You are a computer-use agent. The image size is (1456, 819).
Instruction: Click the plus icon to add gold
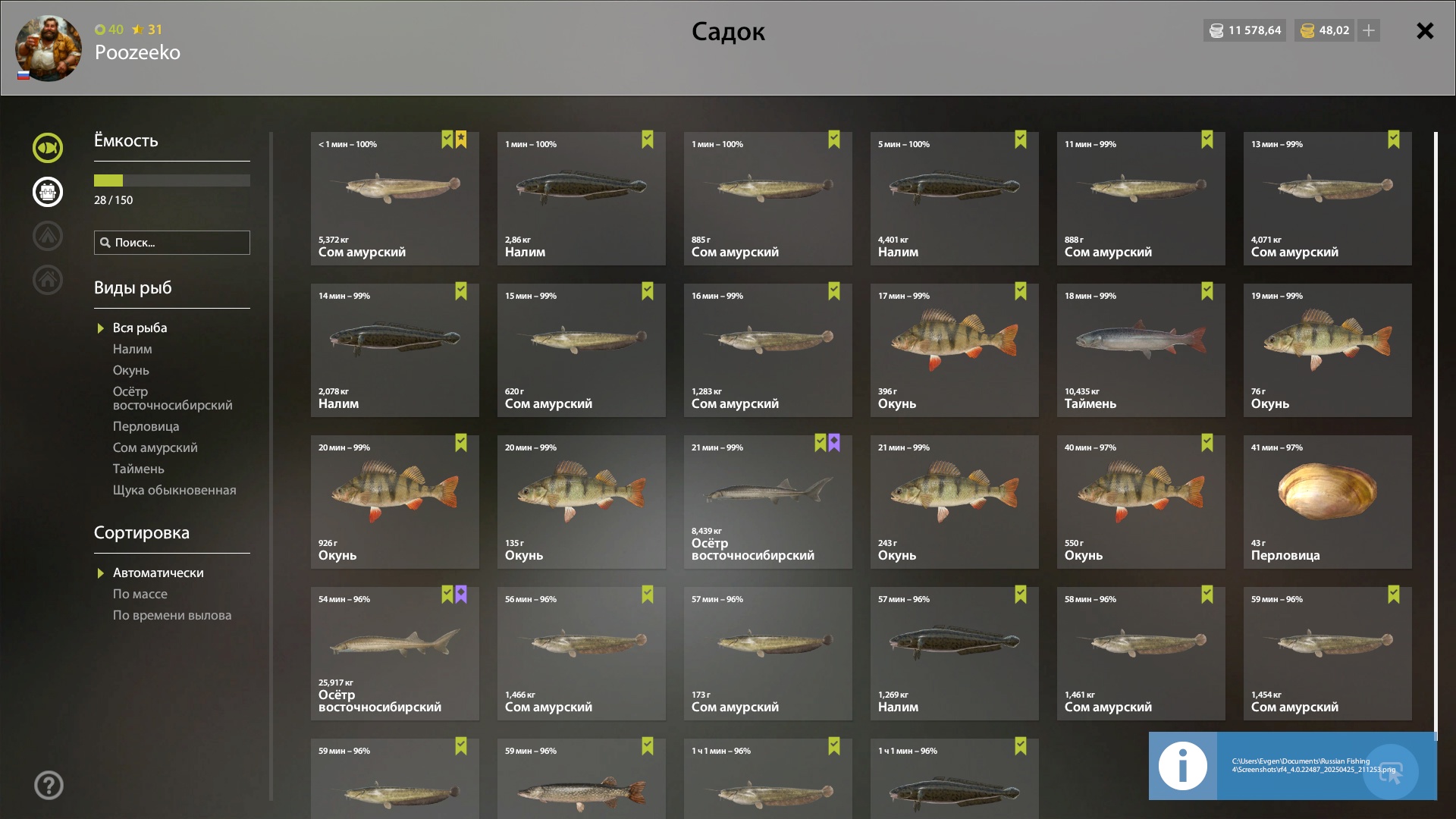click(x=1369, y=30)
